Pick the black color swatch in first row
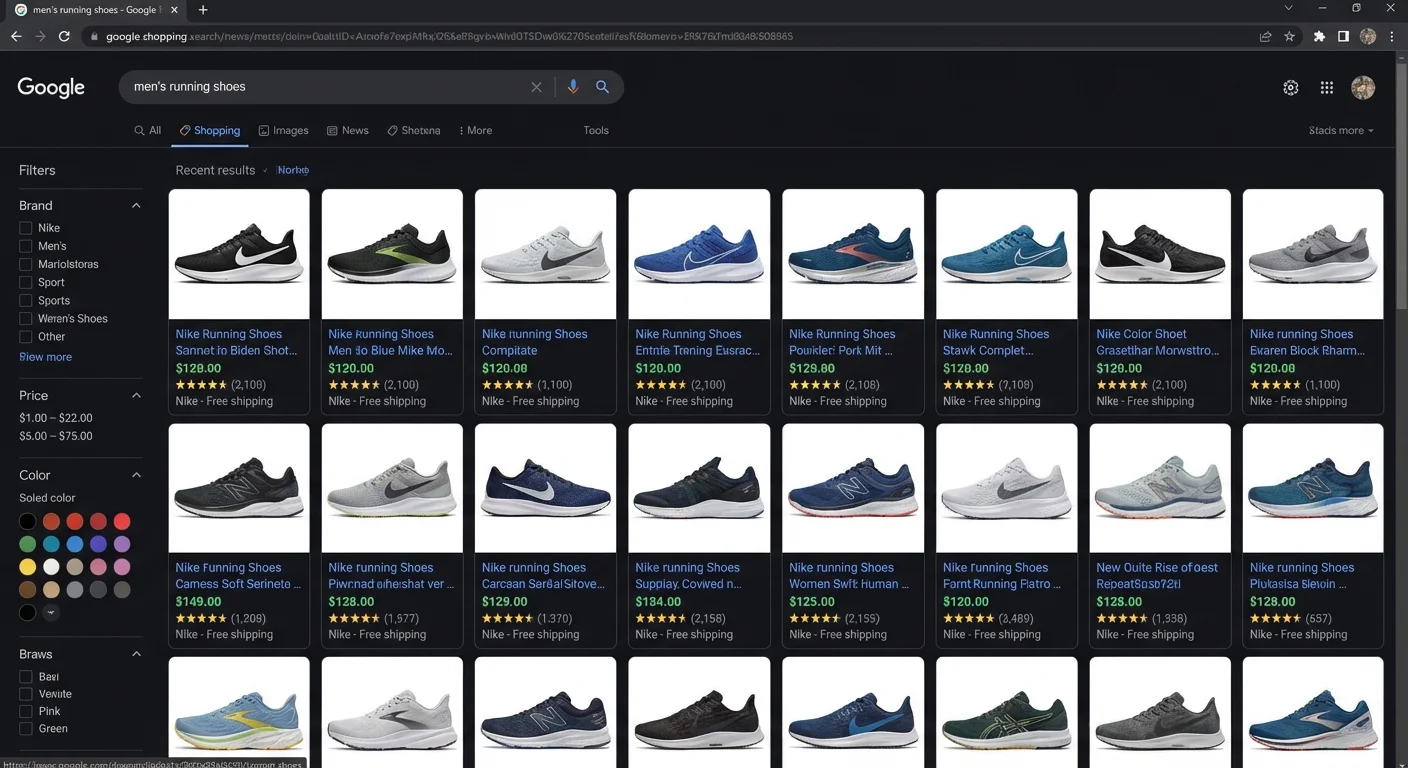 coord(28,521)
